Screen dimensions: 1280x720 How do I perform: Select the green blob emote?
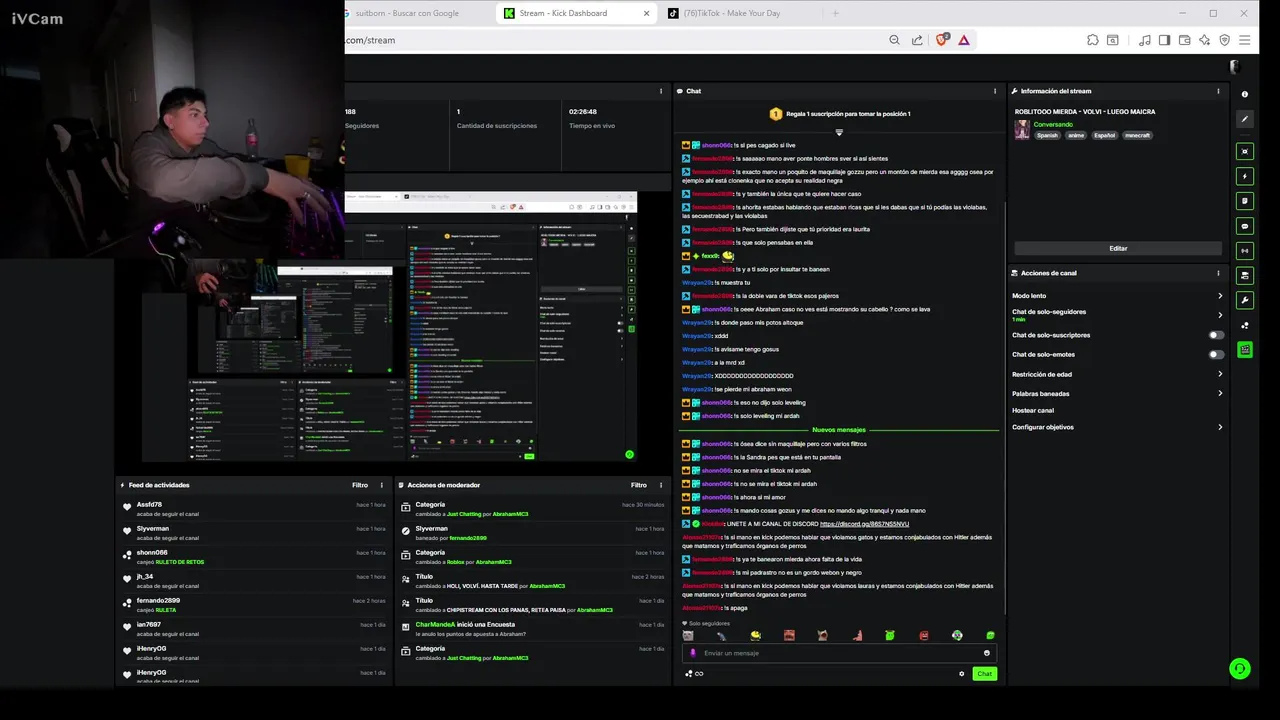pyautogui.click(x=890, y=636)
